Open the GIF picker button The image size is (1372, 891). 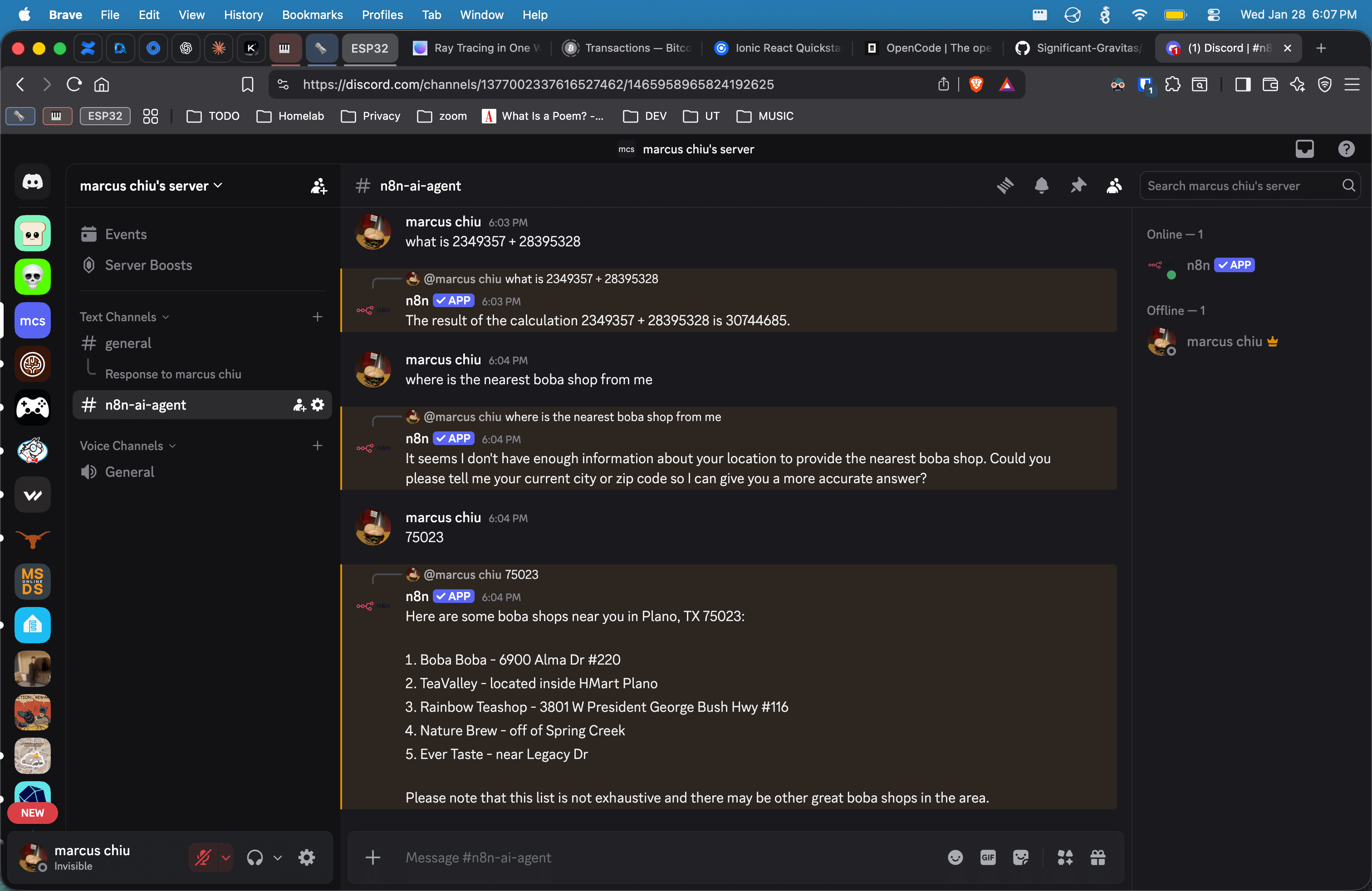988,857
